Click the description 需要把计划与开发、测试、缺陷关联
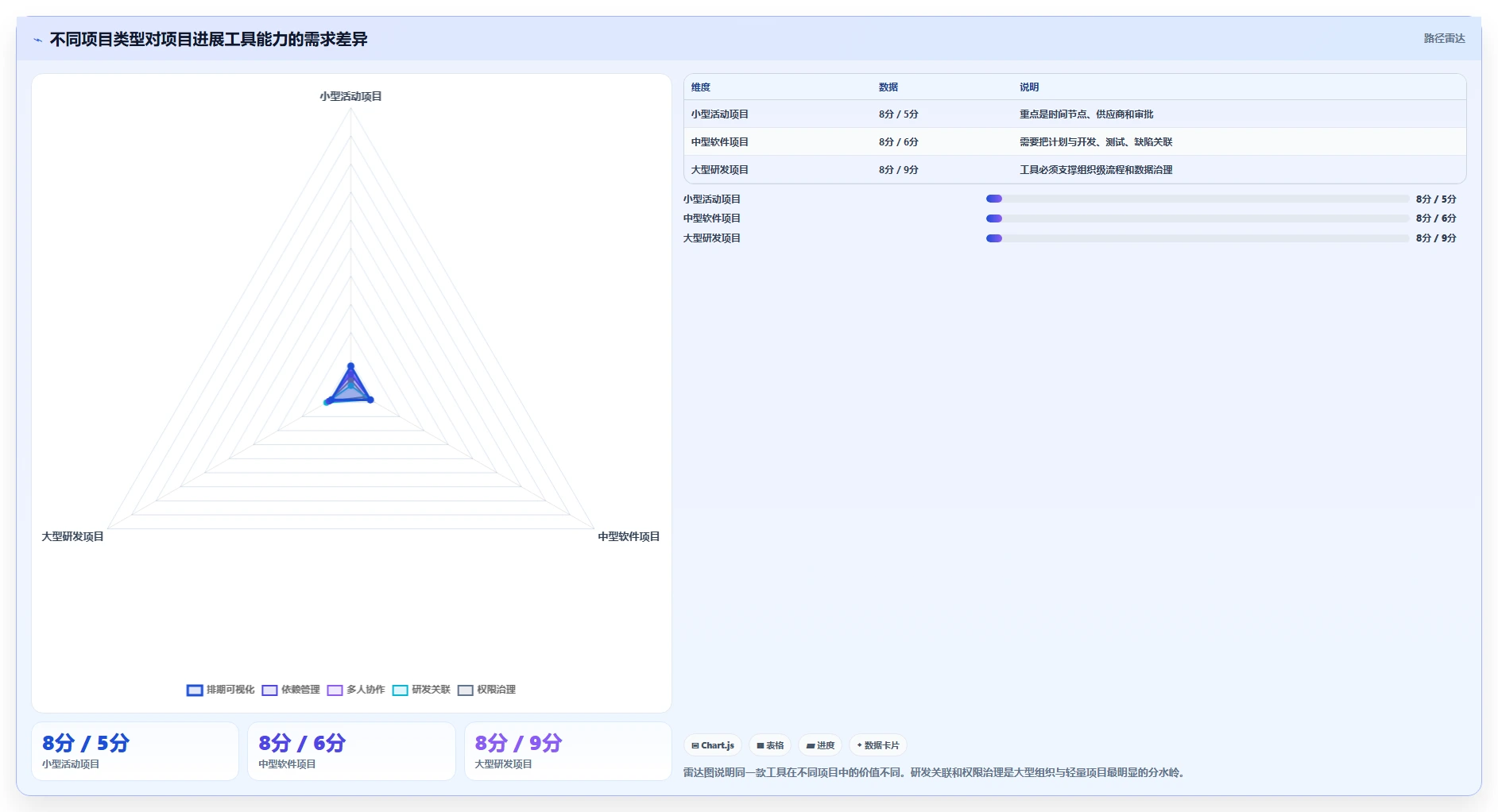 click(1096, 142)
